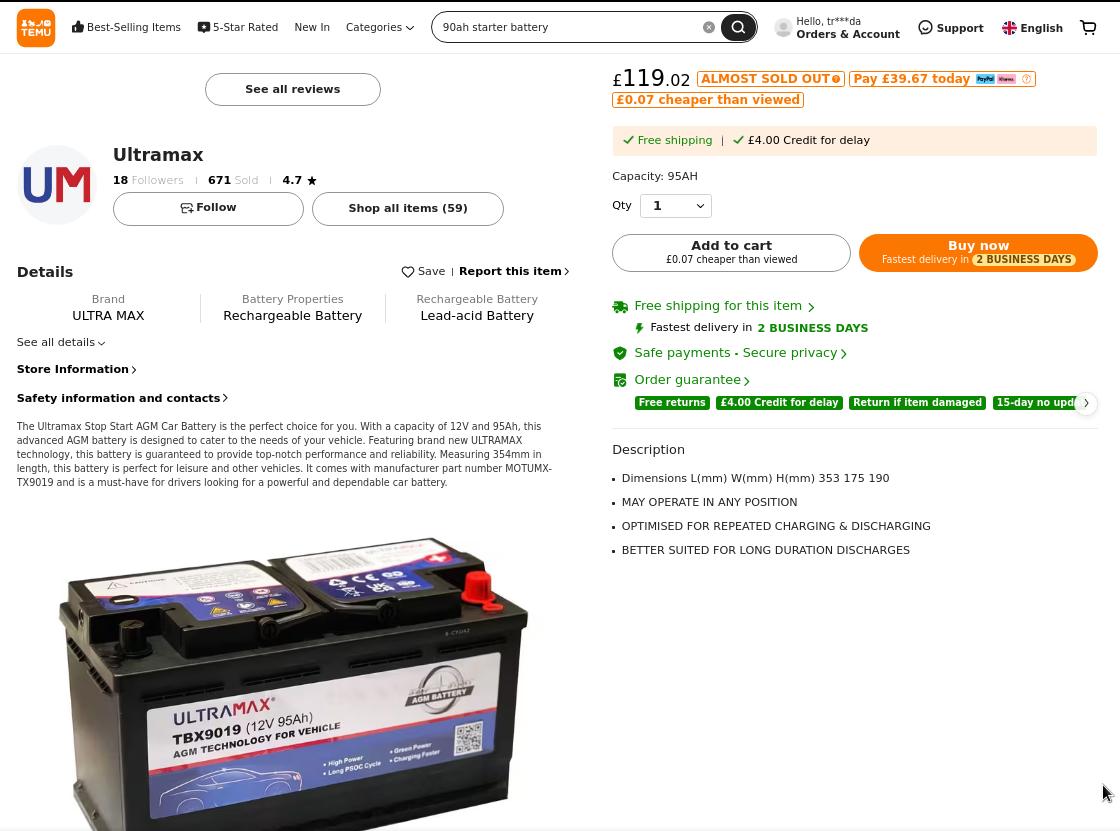Open the user account avatar icon

coord(783,28)
